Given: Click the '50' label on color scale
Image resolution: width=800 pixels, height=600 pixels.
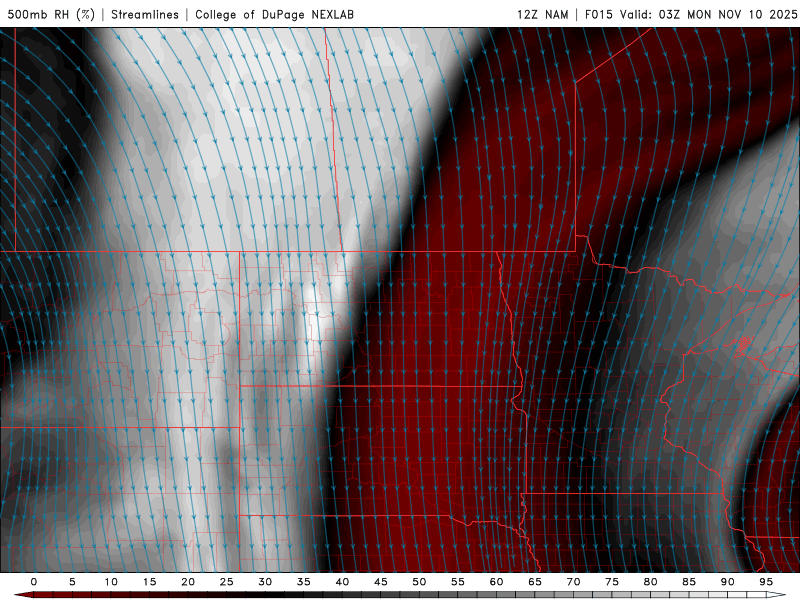Looking at the screenshot, I should pos(419,582).
